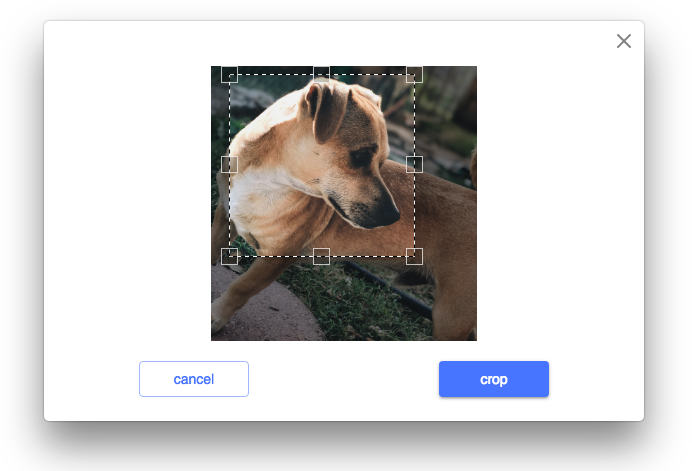Click the cancel button
The image size is (692, 471).
(x=194, y=379)
